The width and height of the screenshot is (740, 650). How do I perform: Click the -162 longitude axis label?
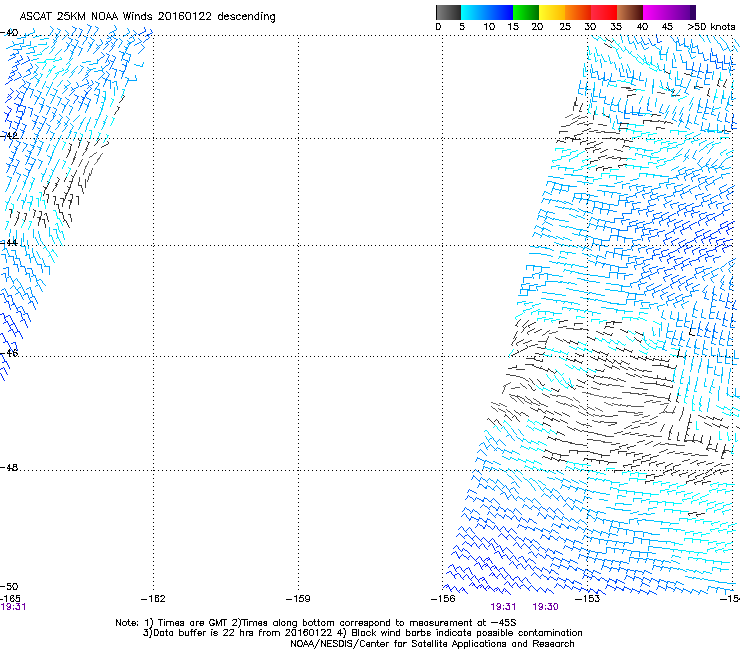click(153, 599)
